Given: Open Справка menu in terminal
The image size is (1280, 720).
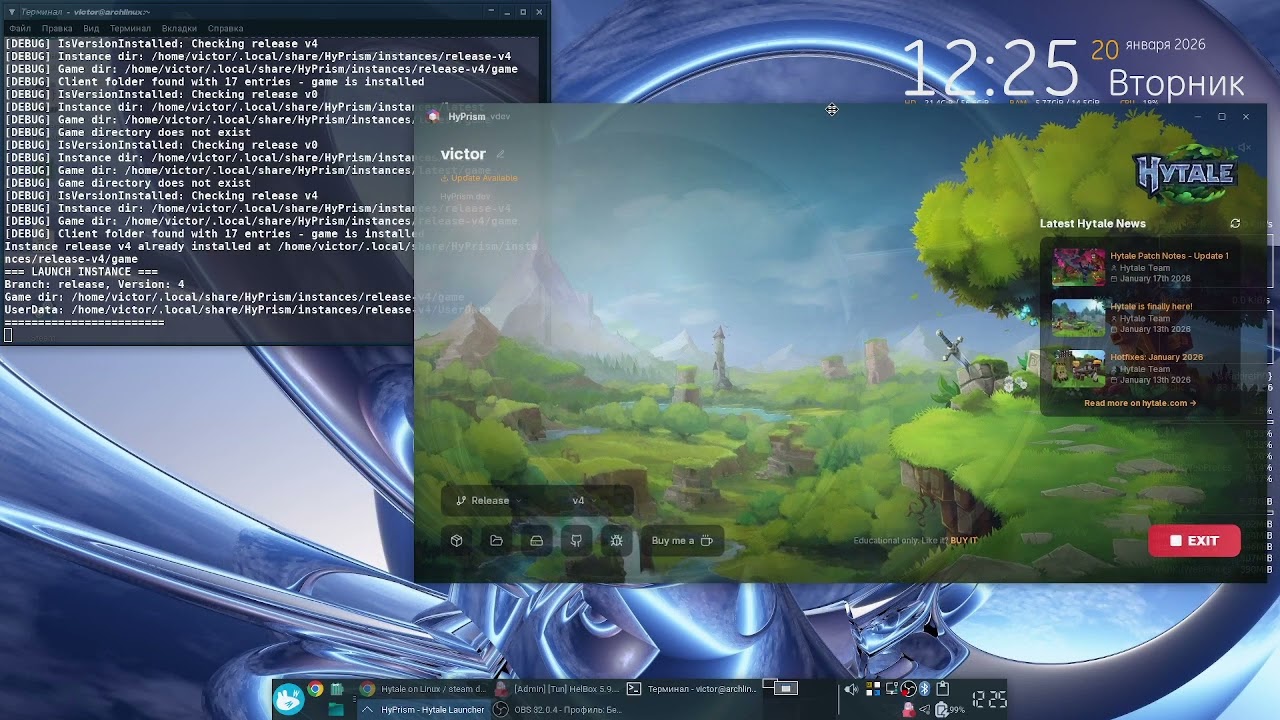Looking at the screenshot, I should (x=225, y=29).
